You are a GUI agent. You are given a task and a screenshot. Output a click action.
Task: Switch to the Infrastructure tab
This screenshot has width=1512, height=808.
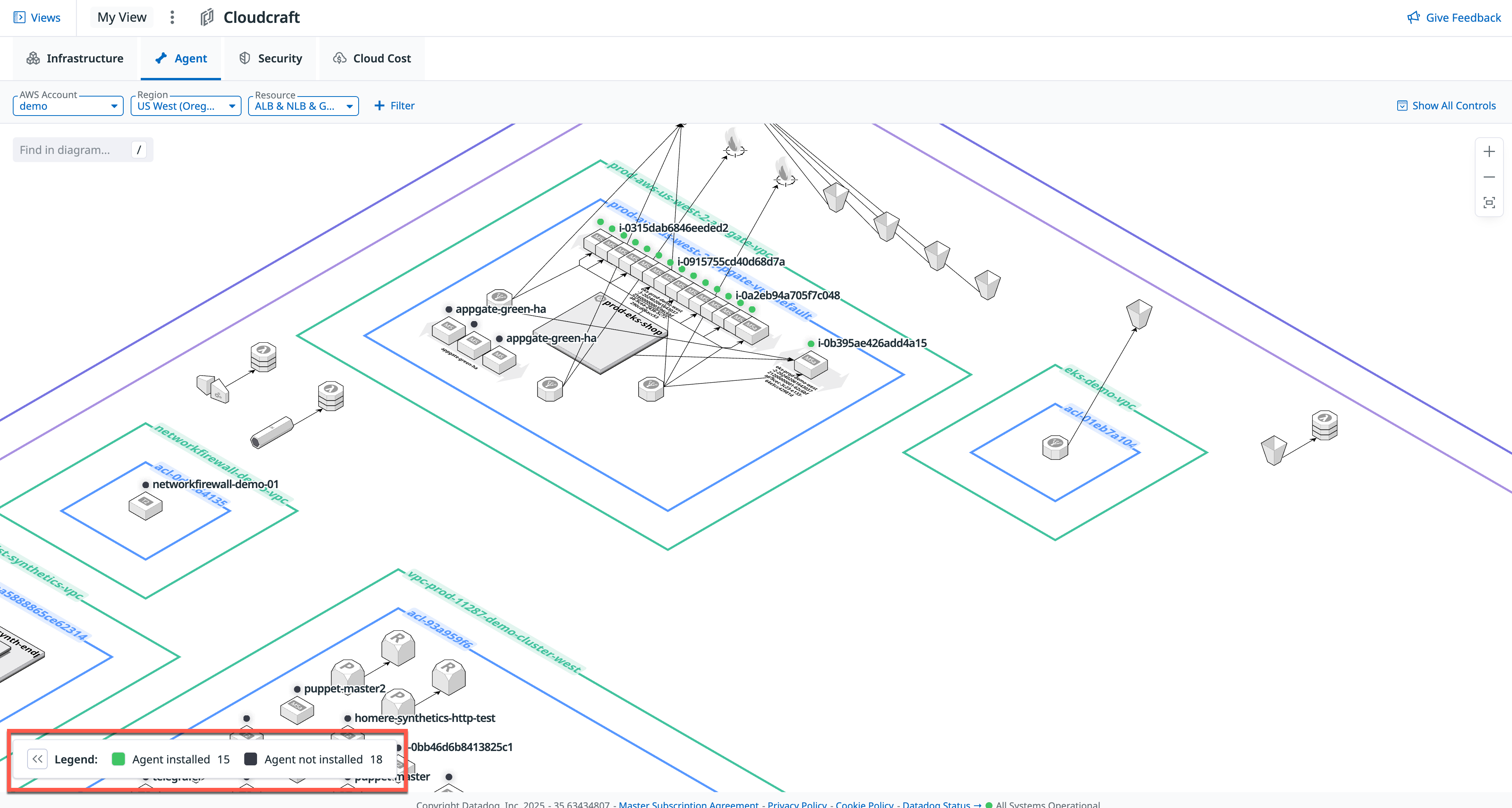(75, 58)
